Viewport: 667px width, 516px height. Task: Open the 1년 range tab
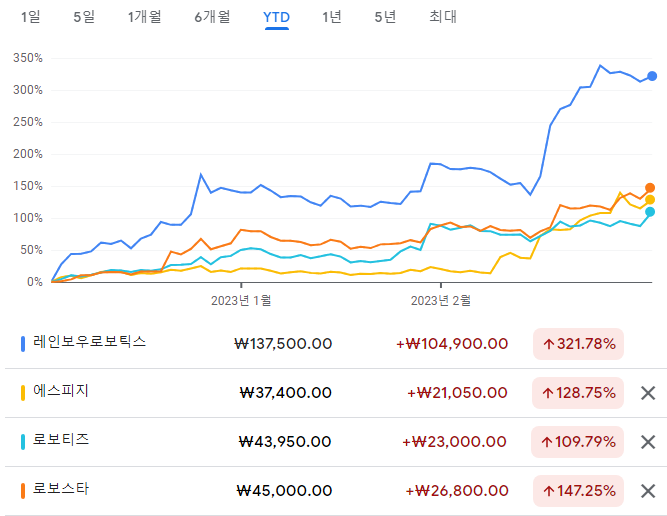point(331,17)
